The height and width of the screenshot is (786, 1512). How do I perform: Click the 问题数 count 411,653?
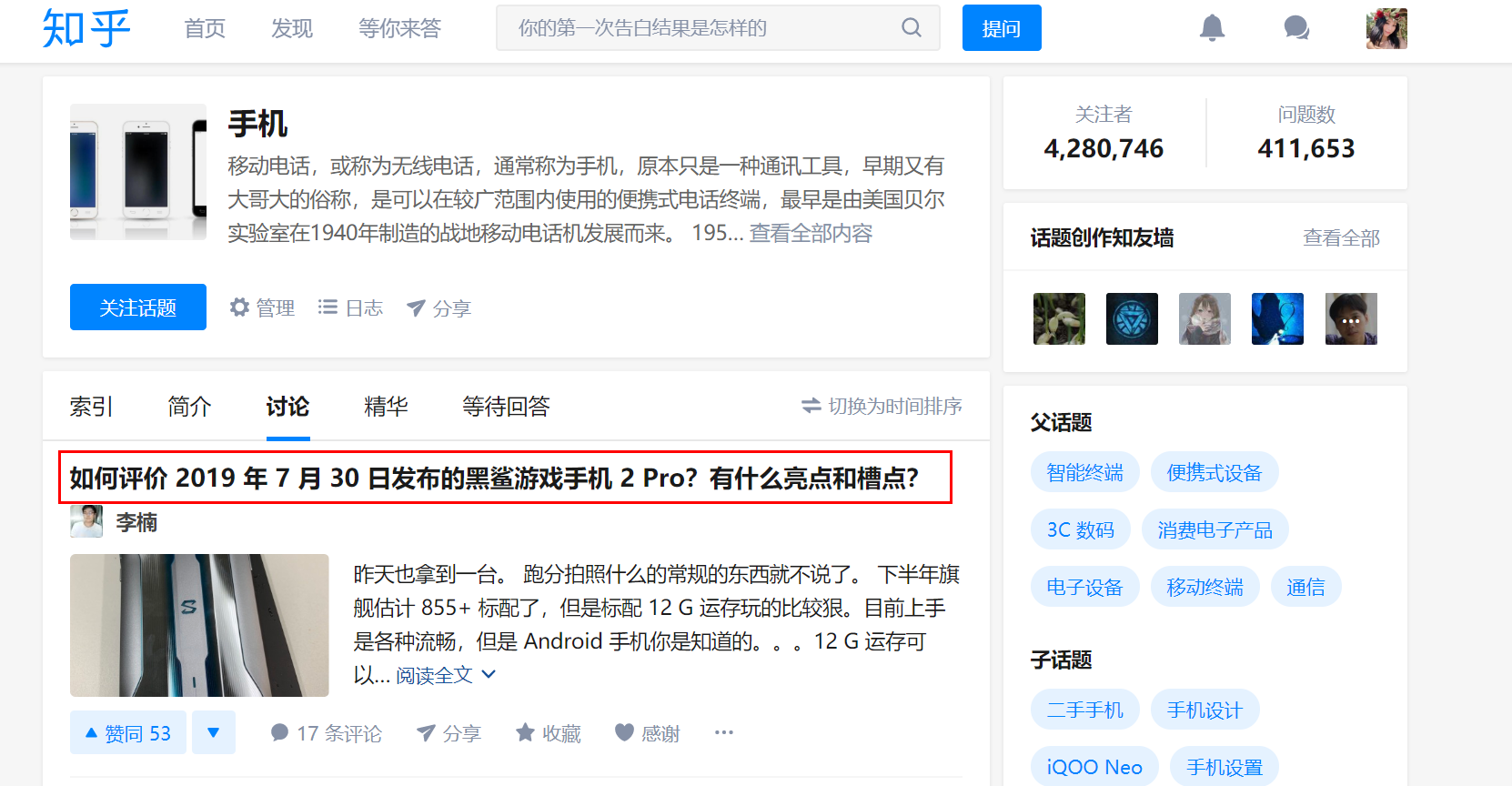[1306, 148]
